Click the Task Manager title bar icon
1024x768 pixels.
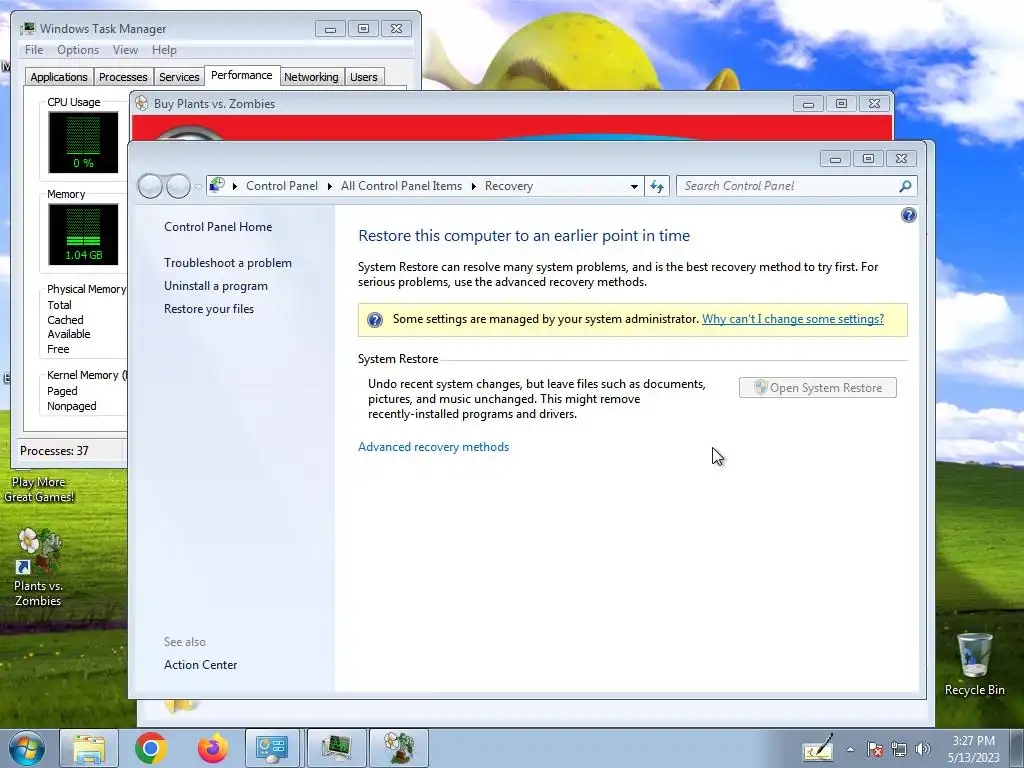pyautogui.click(x=27, y=28)
